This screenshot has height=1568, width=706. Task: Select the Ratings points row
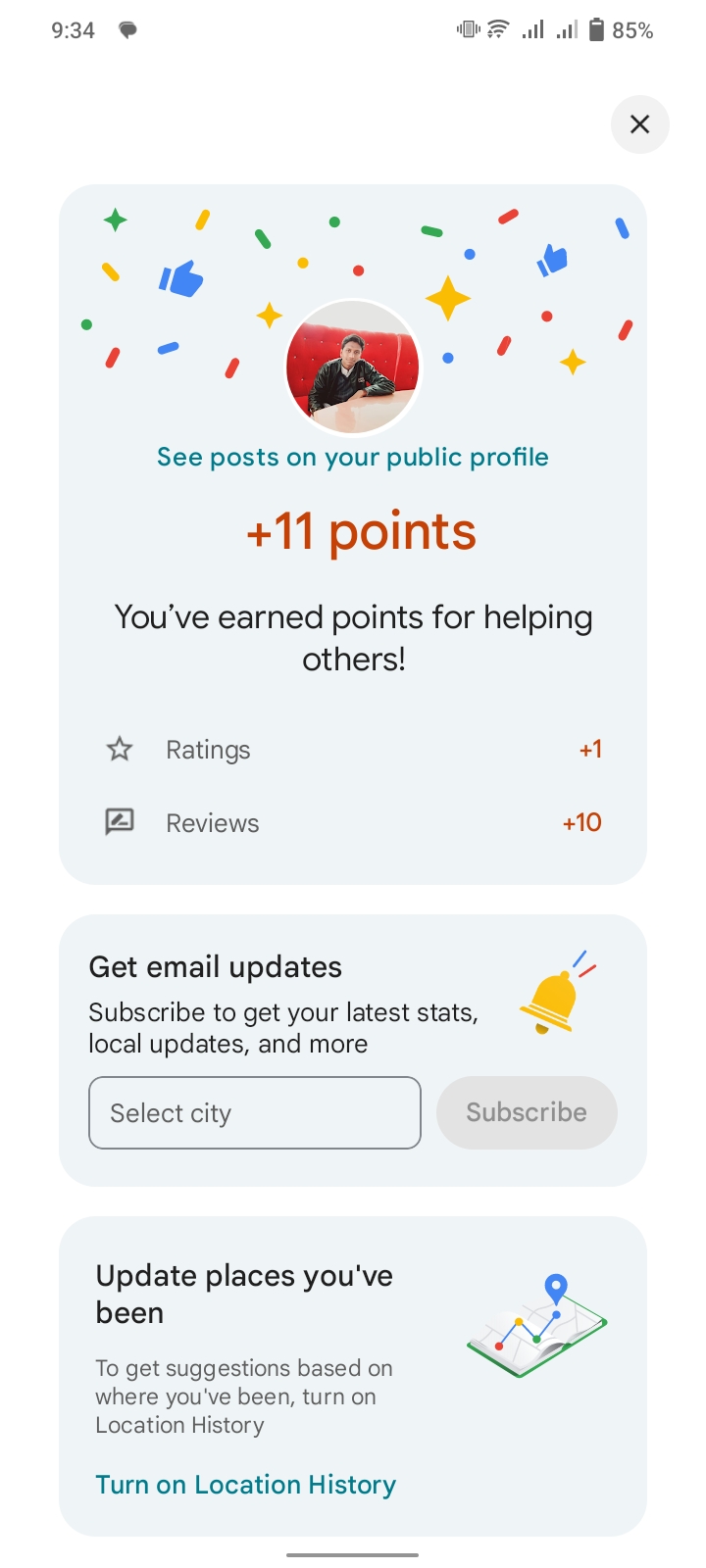coord(353,750)
